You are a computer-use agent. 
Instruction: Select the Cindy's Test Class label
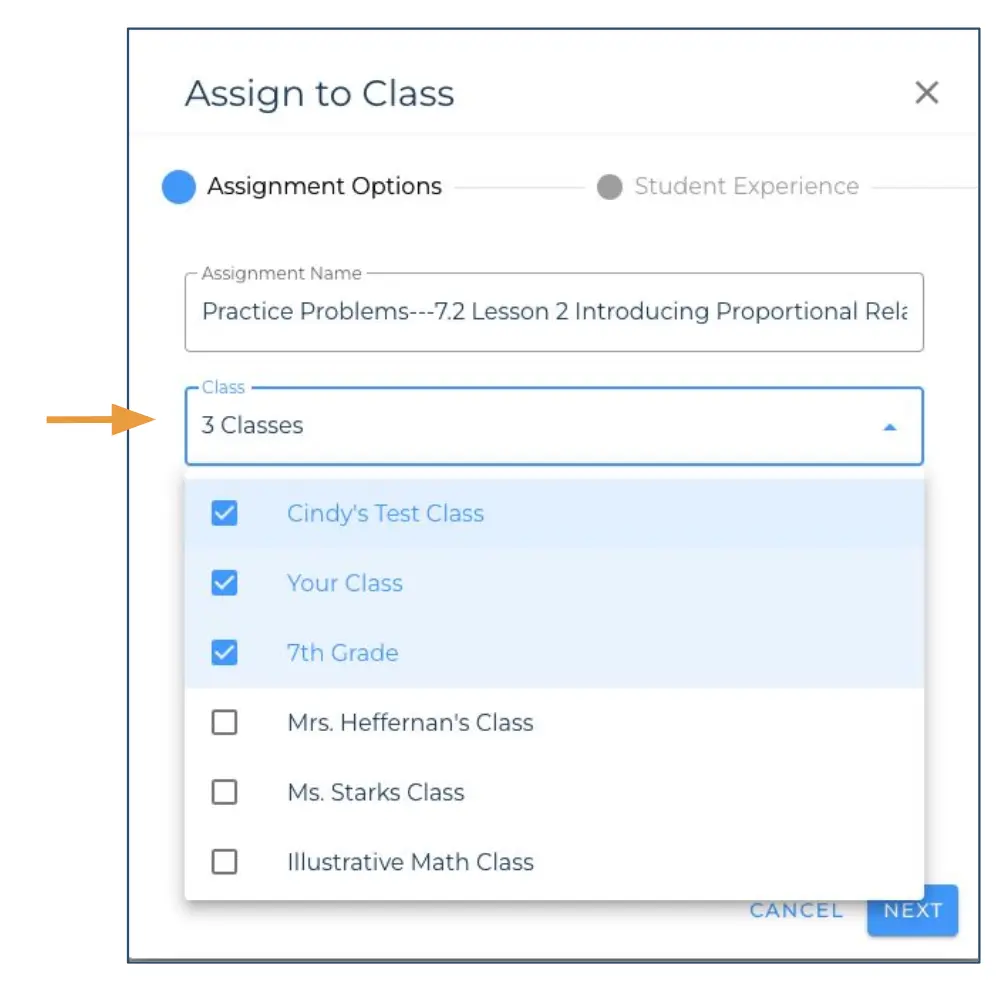(385, 513)
